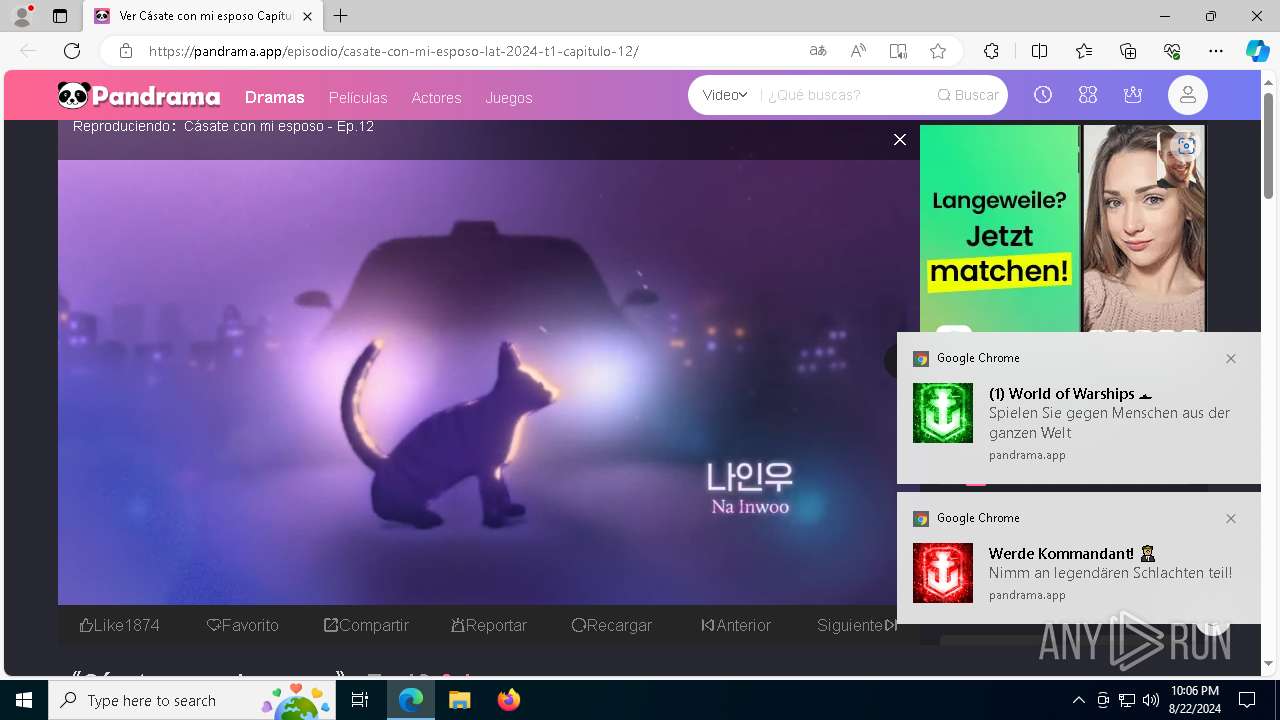View site information lock icon

(125, 51)
